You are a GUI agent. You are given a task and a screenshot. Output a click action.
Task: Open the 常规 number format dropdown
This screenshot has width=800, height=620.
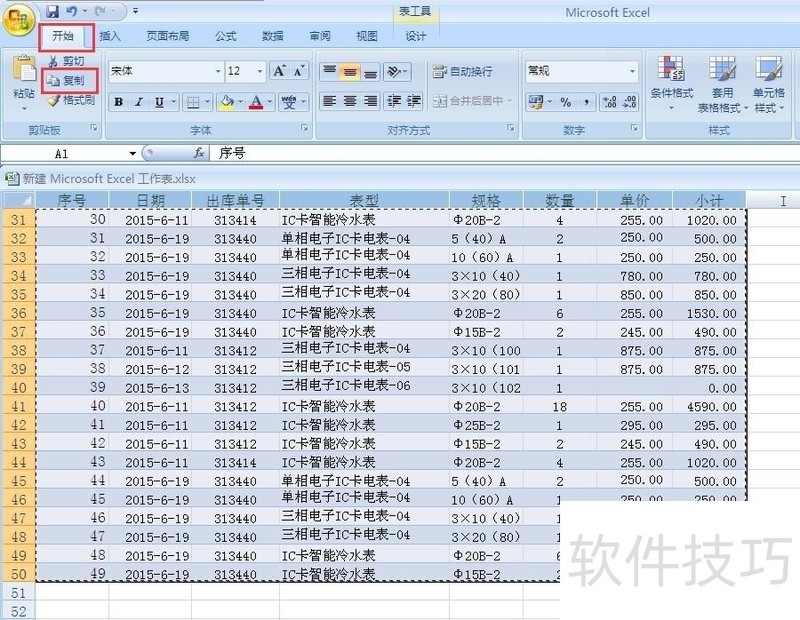click(x=632, y=71)
